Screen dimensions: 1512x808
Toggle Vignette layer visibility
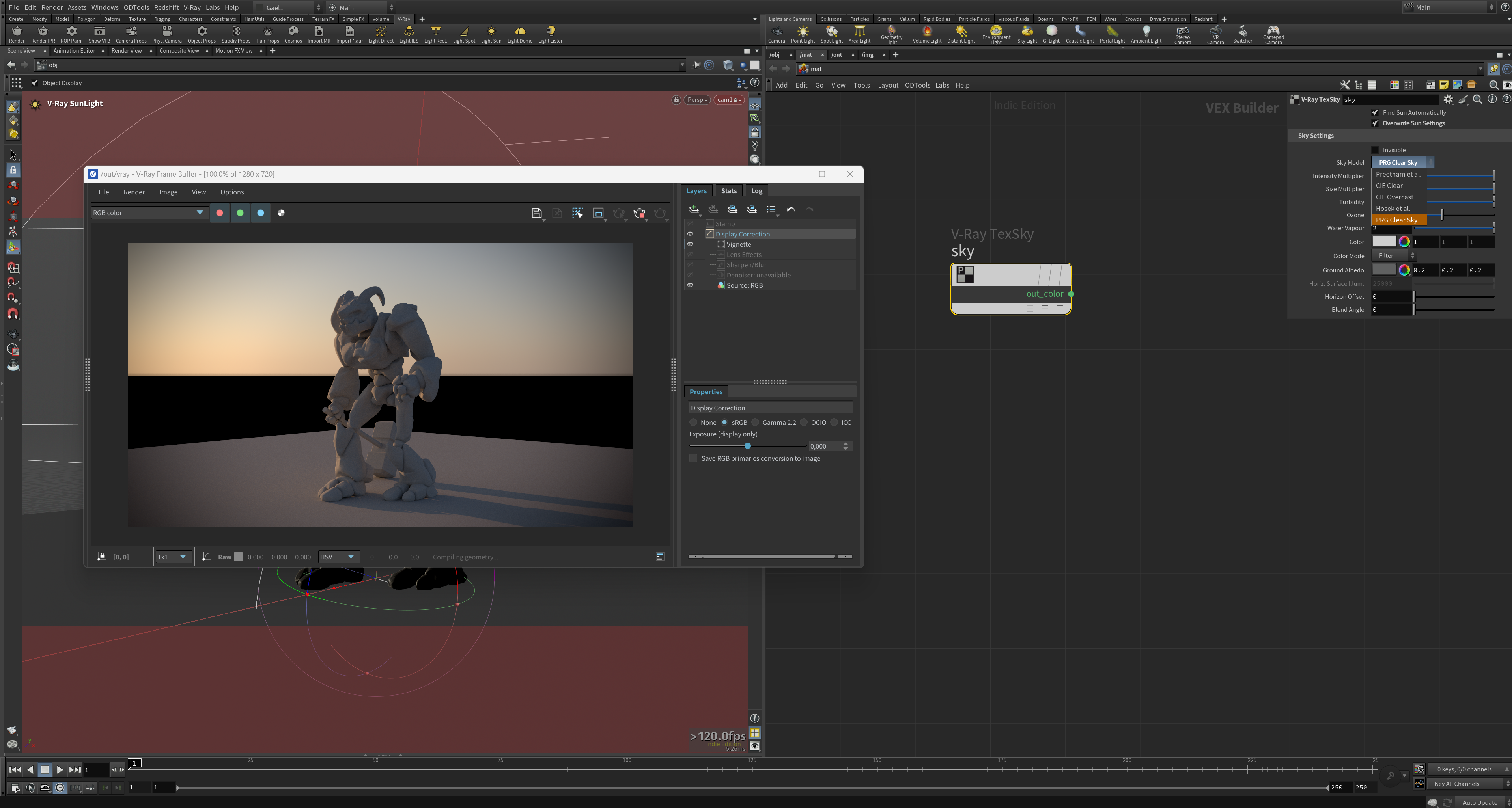tap(690, 244)
